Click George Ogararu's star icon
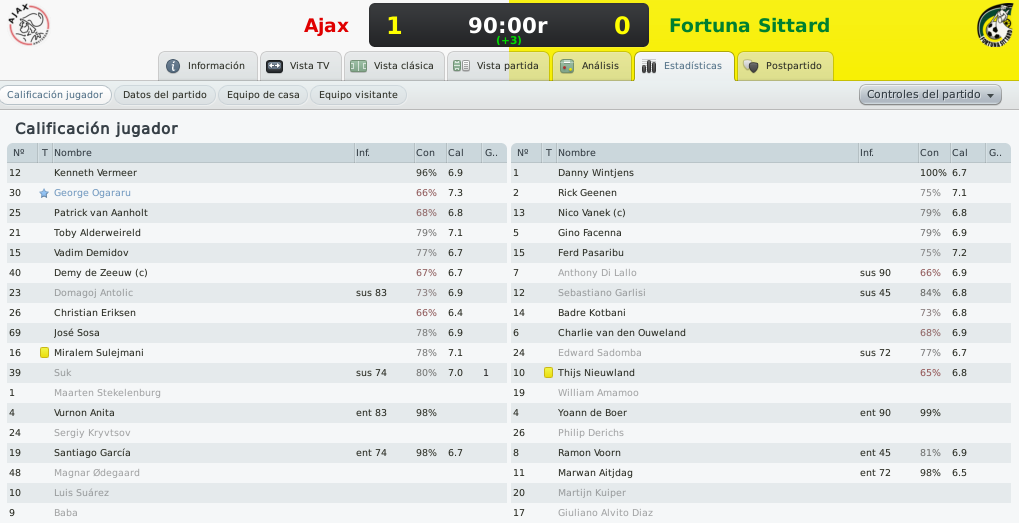The image size is (1019, 523). point(44,193)
